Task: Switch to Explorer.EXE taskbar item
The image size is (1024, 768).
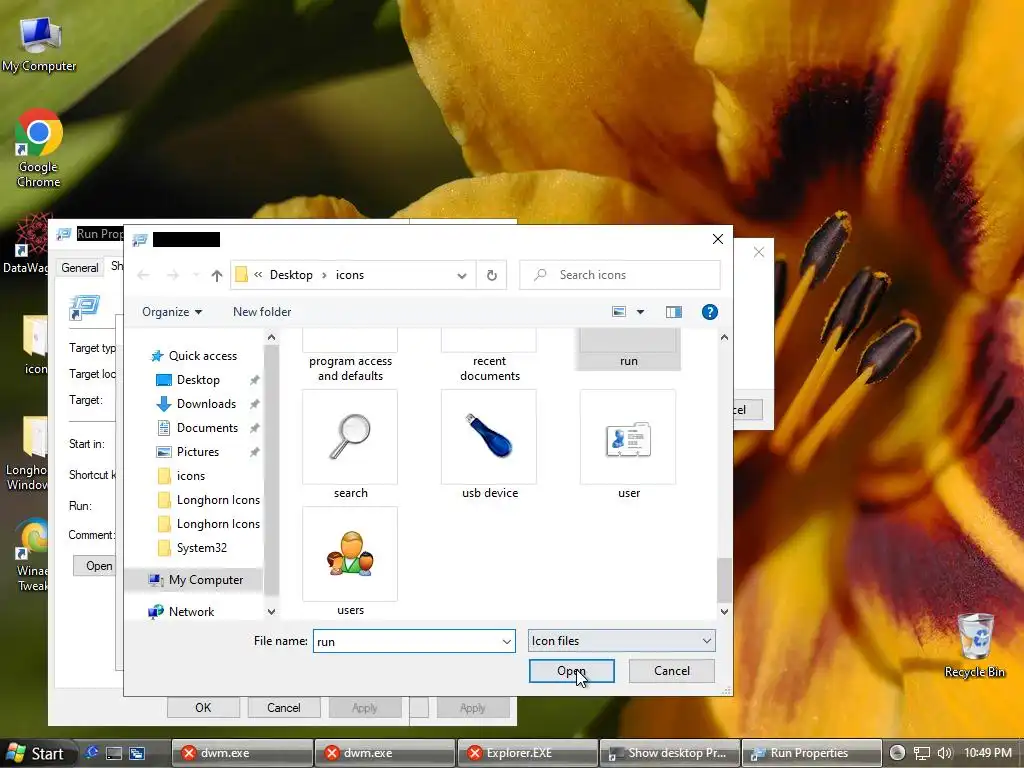Action: (x=527, y=753)
